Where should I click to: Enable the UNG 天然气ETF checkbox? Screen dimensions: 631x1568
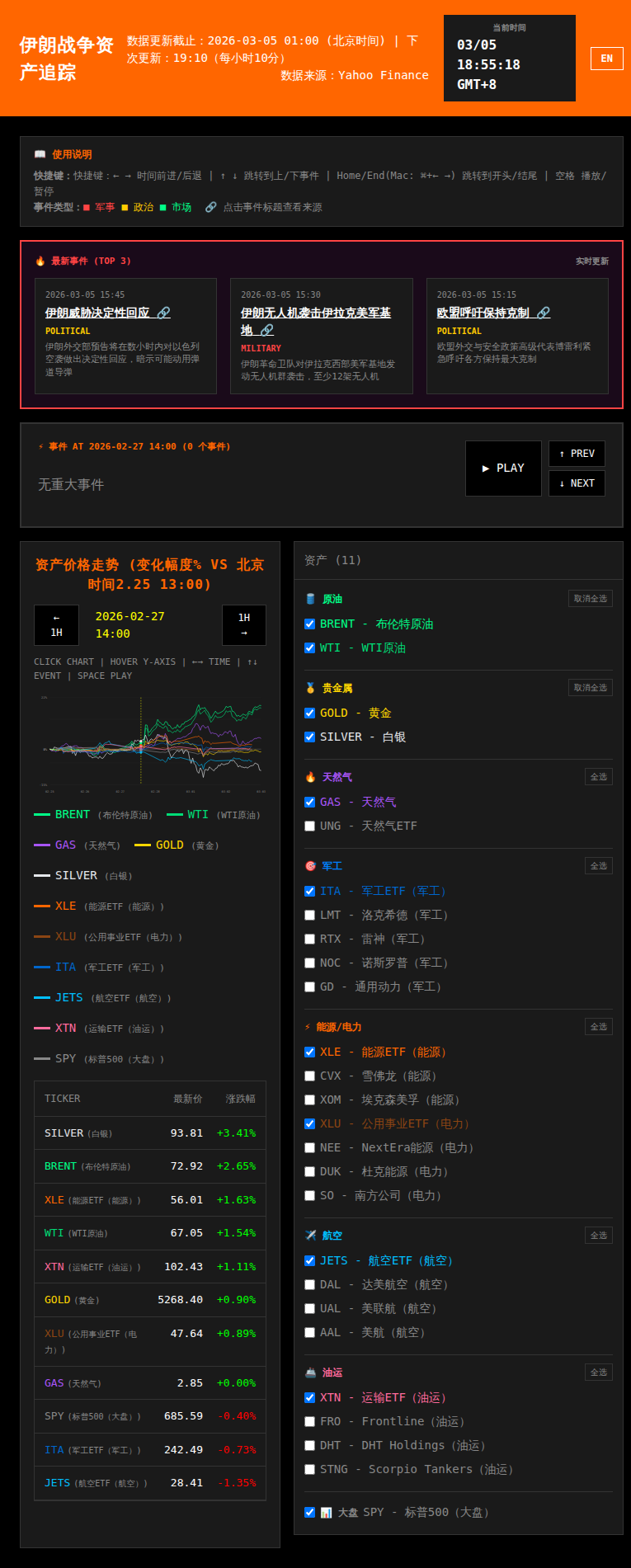(x=310, y=826)
